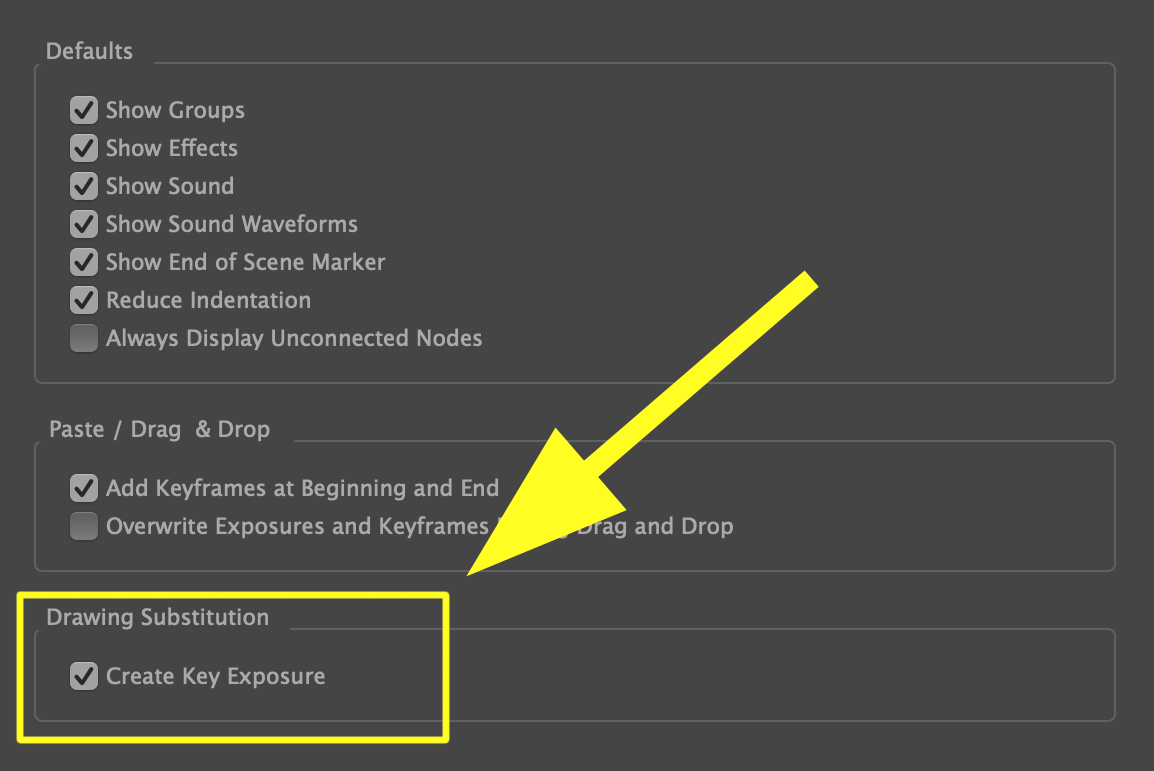Uncheck the Show Groups checkbox
Image resolution: width=1154 pixels, height=771 pixels.
click(84, 110)
